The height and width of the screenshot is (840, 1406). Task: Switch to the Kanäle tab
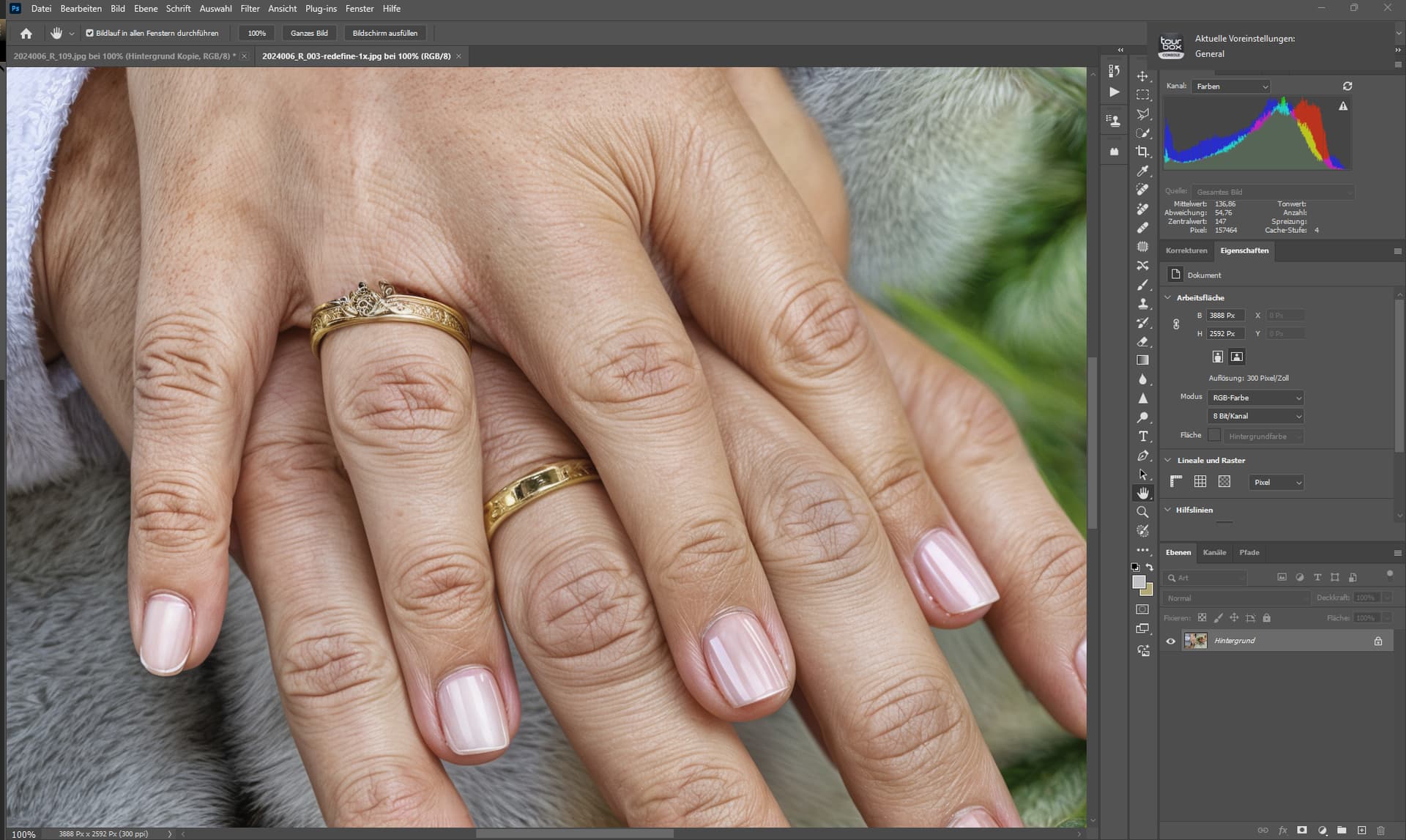coord(1214,552)
